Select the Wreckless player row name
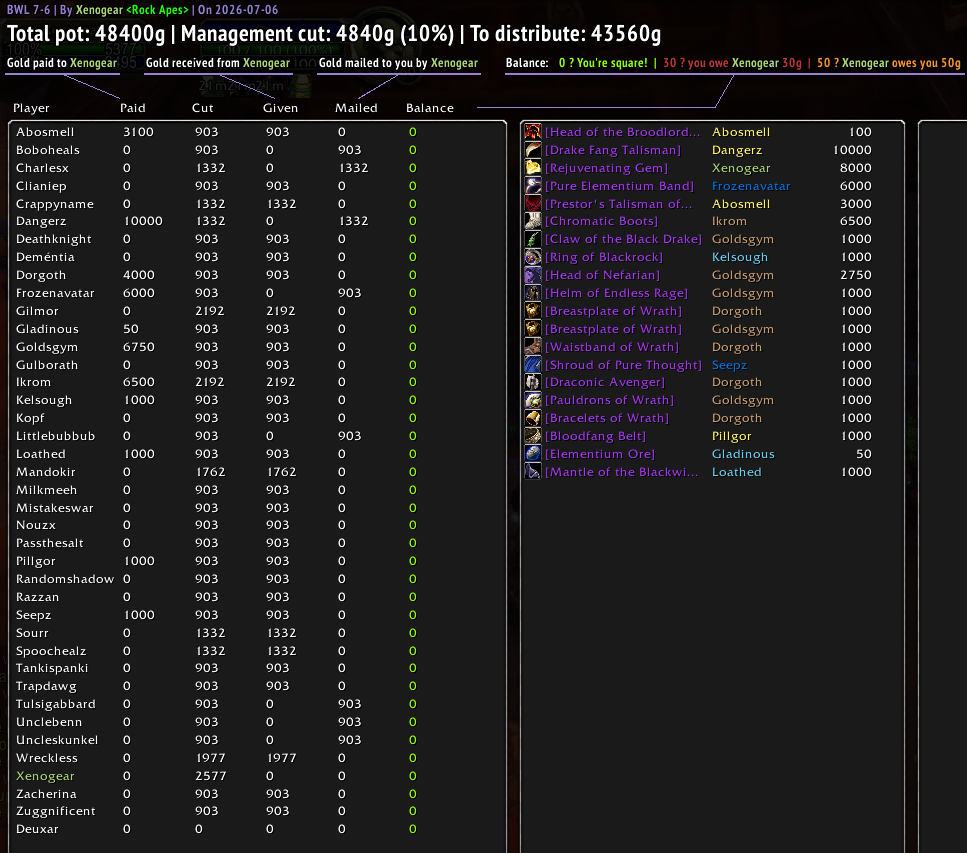Image resolution: width=967 pixels, height=853 pixels. 47,758
